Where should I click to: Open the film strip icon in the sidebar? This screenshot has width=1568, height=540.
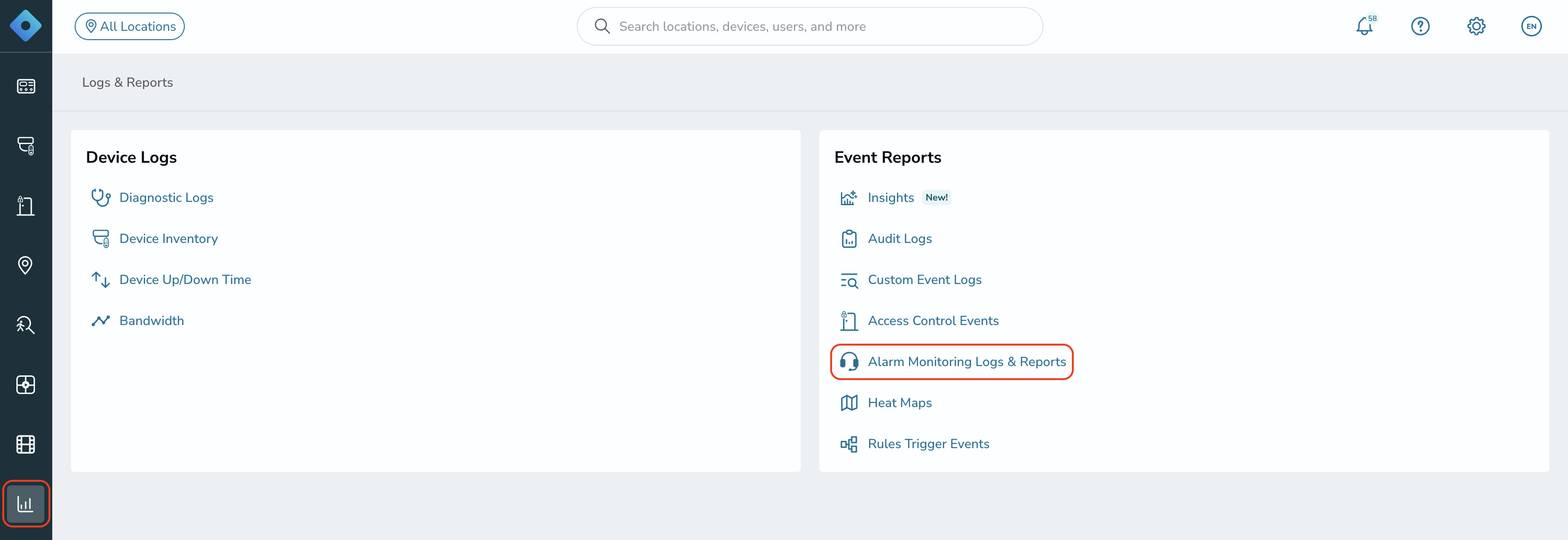click(x=26, y=444)
